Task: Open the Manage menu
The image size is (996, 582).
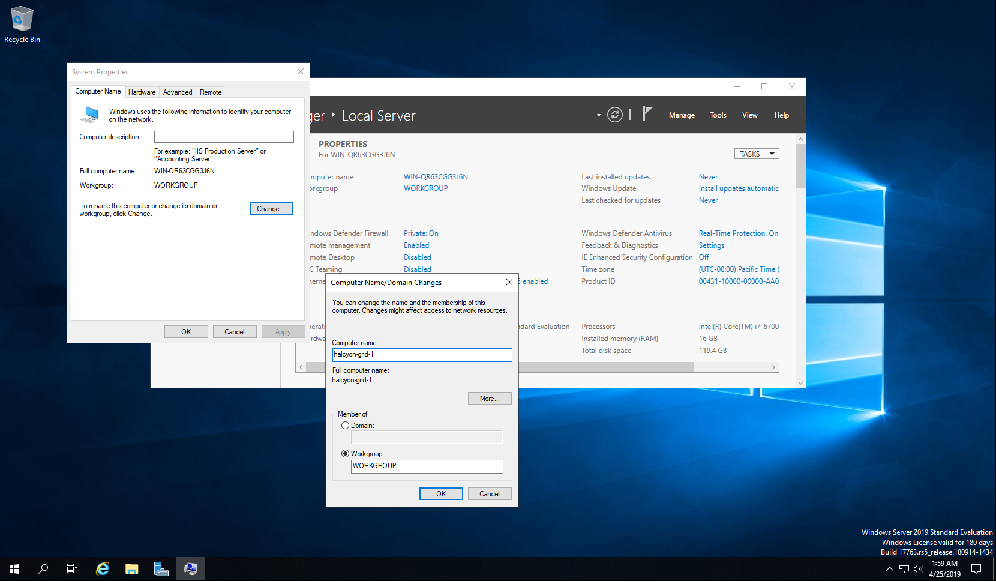Action: 682,115
